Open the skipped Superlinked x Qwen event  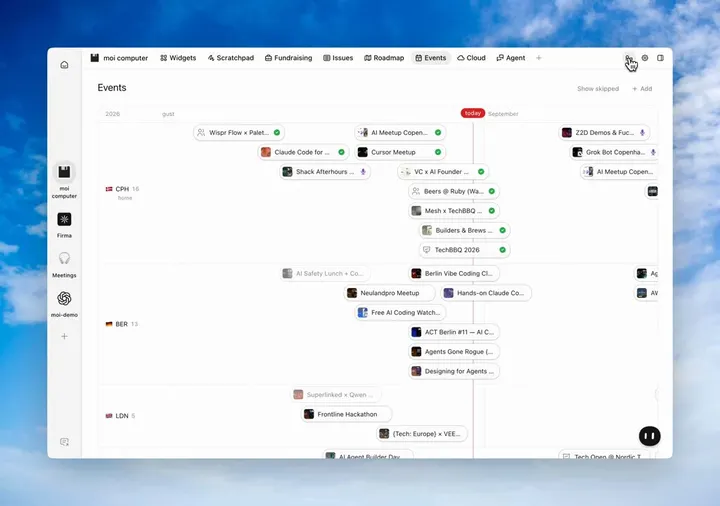[336, 395]
